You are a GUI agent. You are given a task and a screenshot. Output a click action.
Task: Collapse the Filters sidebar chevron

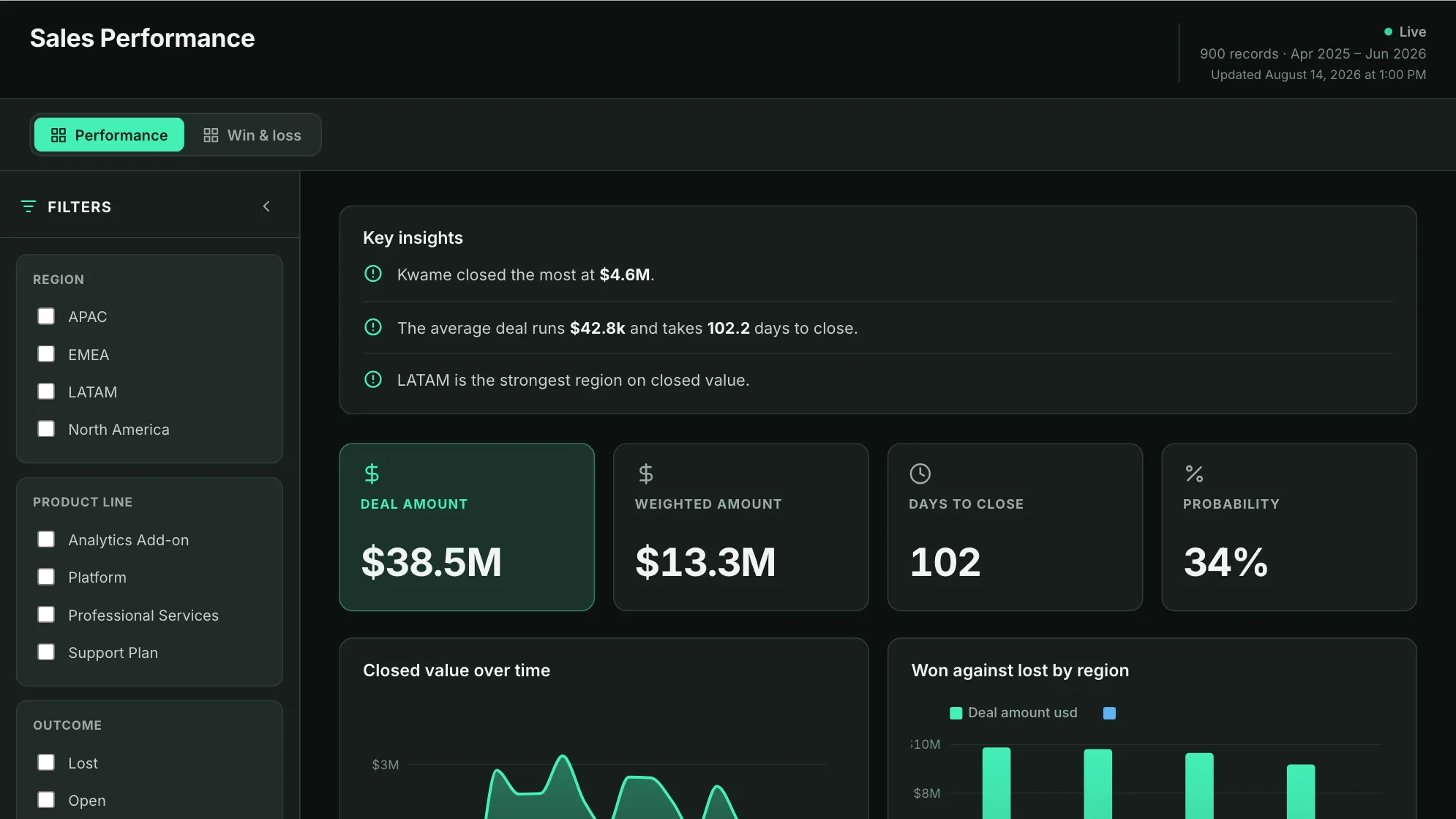[266, 206]
